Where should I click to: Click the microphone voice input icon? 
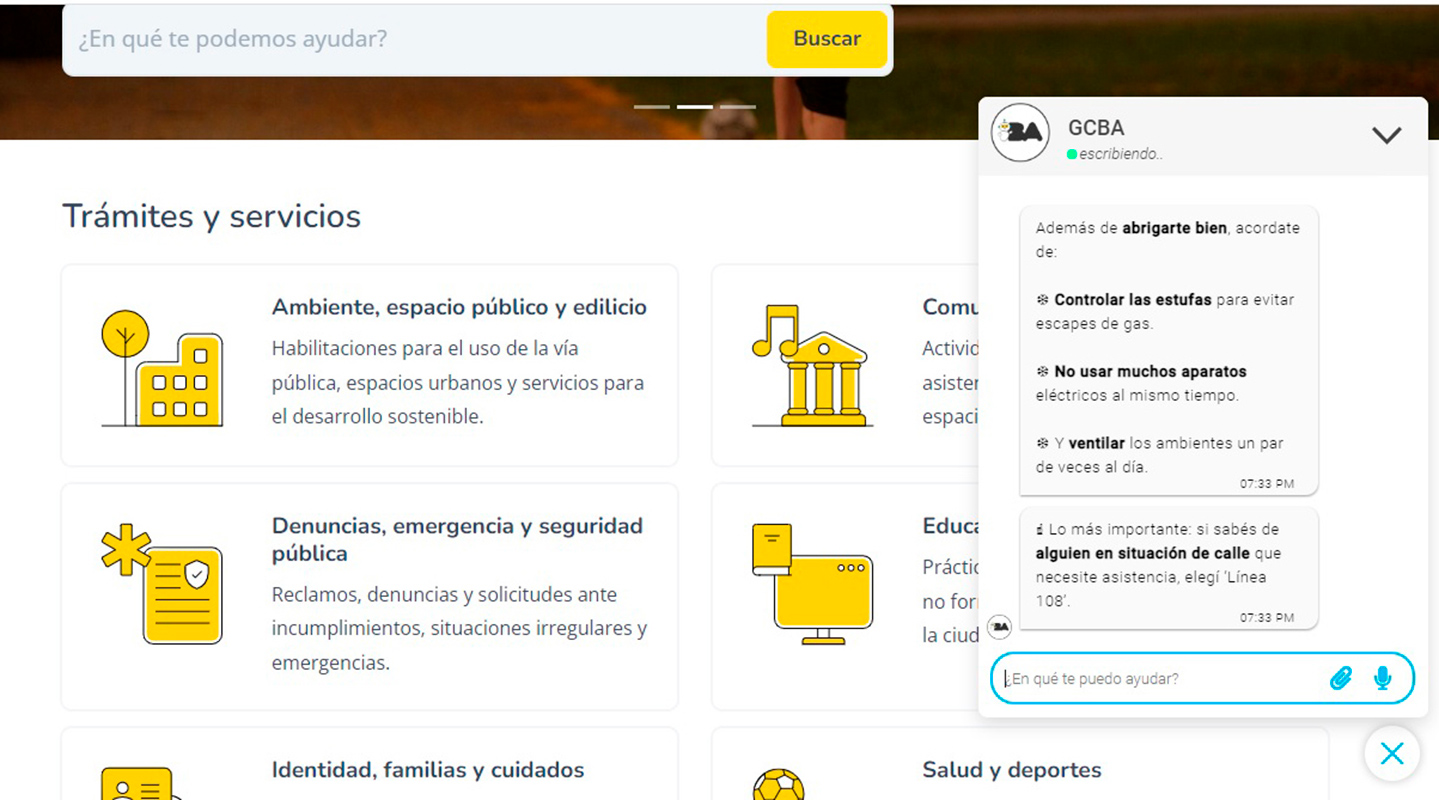[x=1382, y=679]
